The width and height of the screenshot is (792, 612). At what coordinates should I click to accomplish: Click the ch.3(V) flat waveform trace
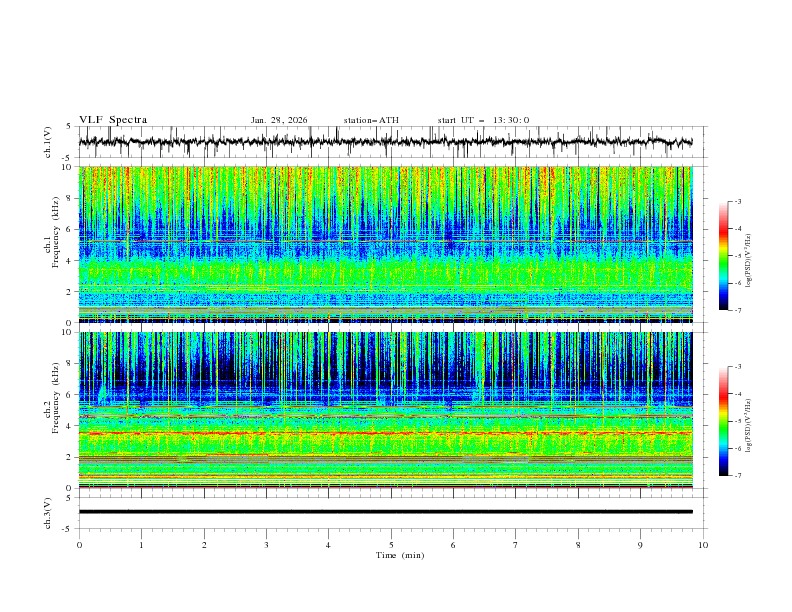pyautogui.click(x=386, y=512)
